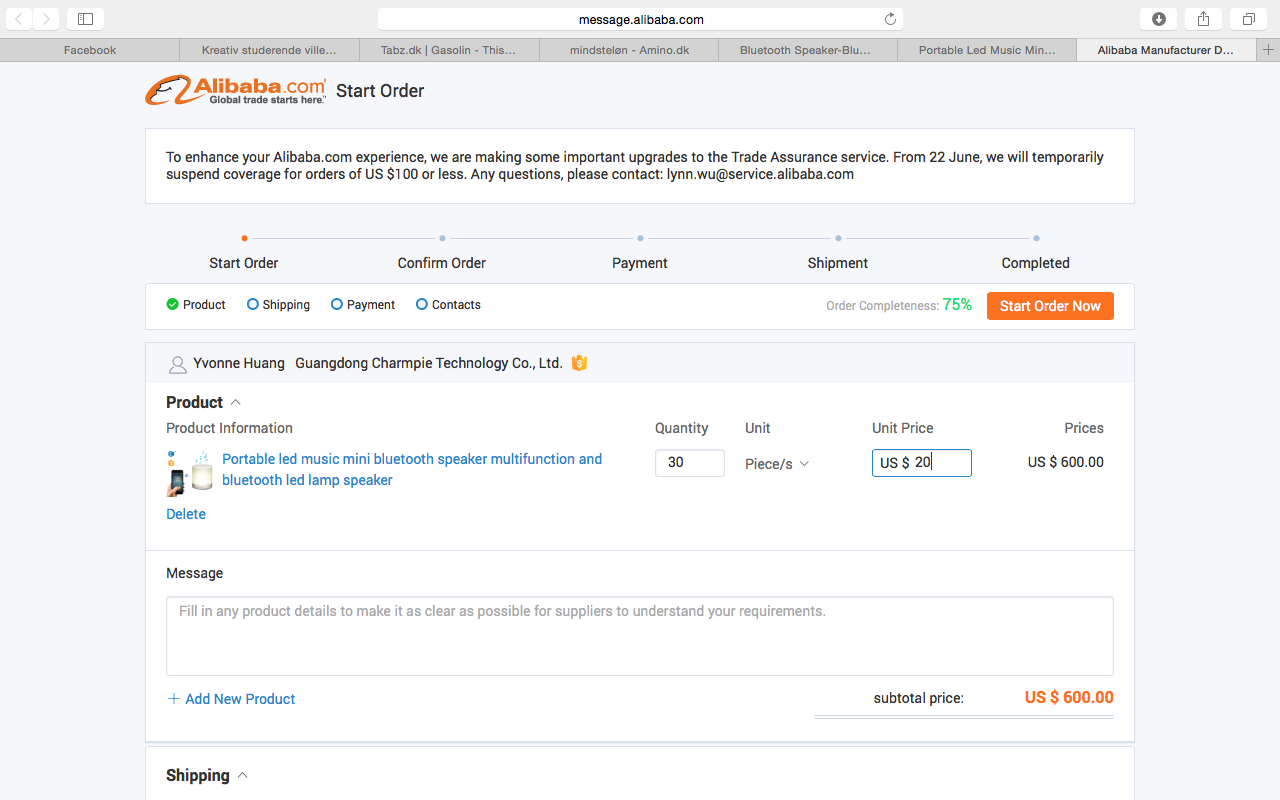Jump to the Payment section in the step bar
This screenshot has height=800, width=1280.
(x=363, y=305)
